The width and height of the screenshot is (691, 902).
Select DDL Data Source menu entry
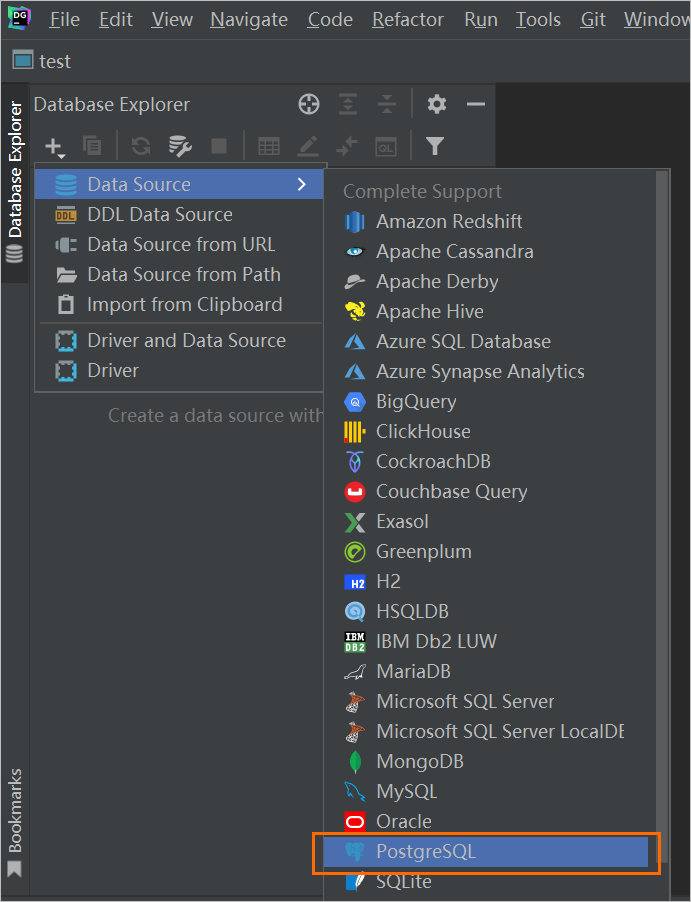click(x=160, y=214)
